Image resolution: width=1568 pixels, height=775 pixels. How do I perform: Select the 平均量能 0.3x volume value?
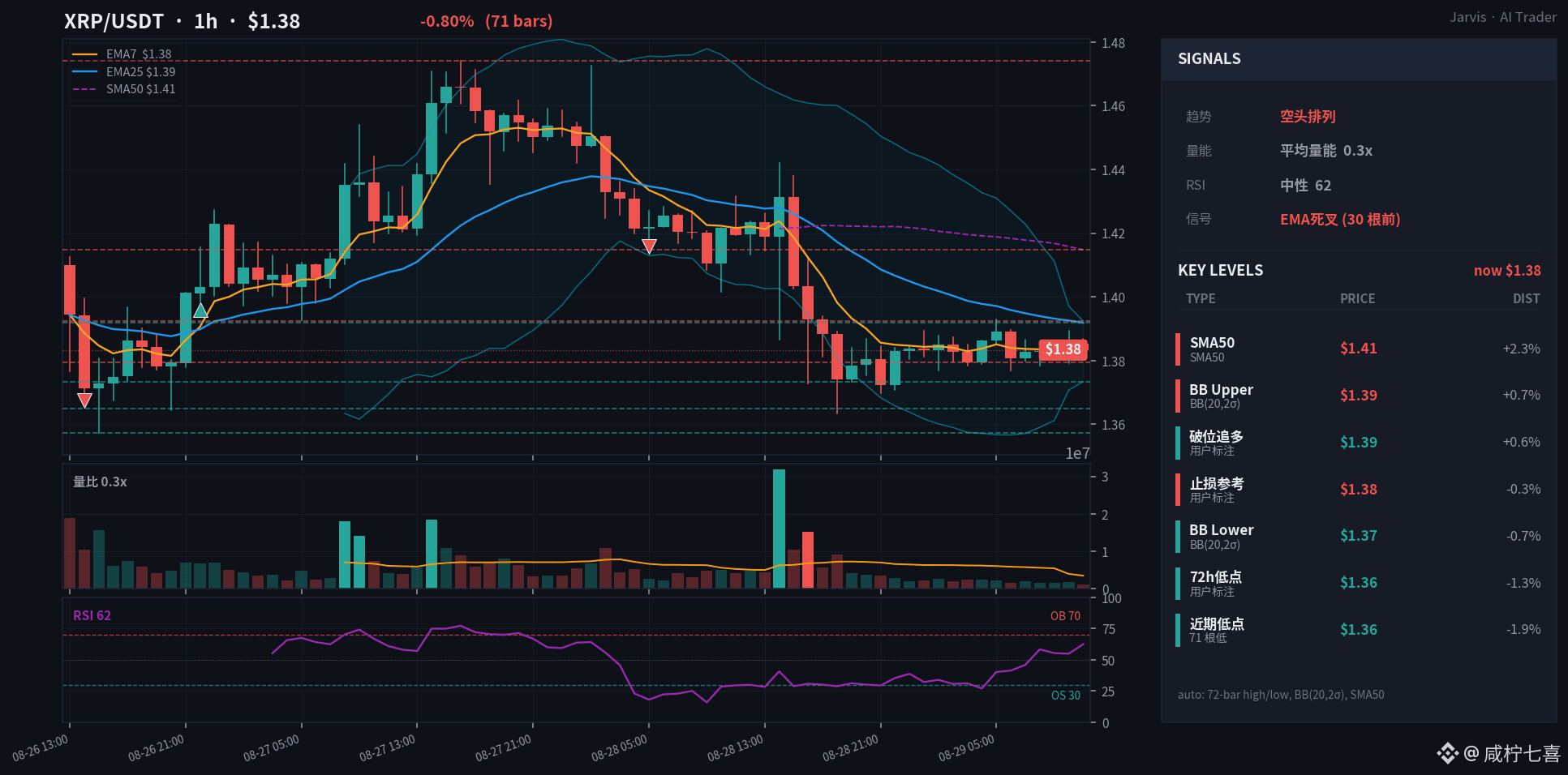[1326, 151]
